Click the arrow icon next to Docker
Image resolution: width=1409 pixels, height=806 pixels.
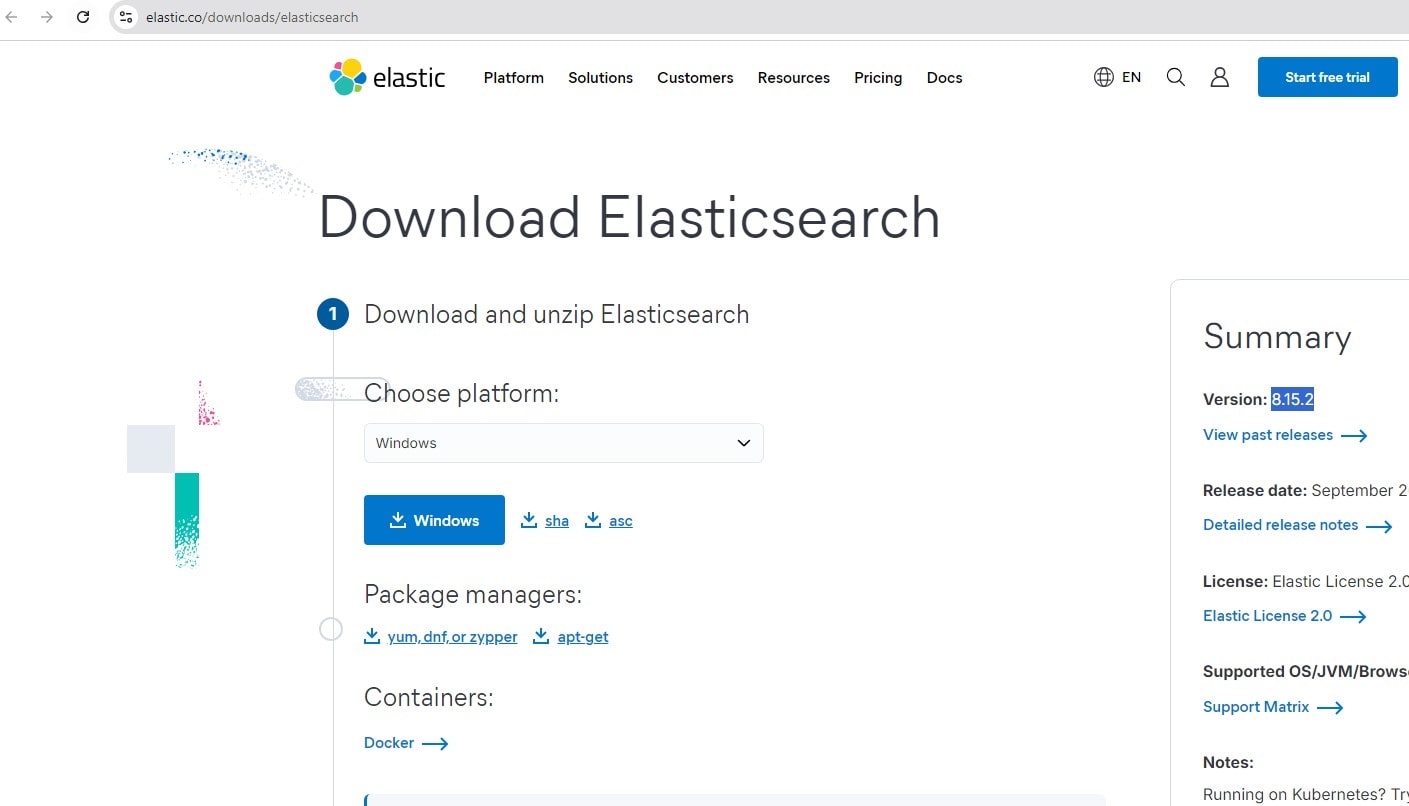click(435, 744)
